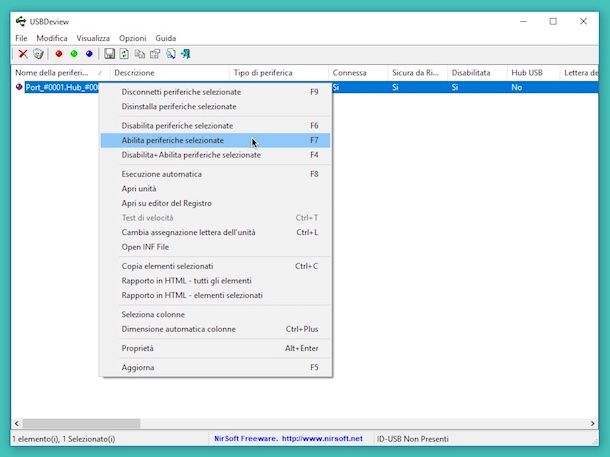This screenshot has width=610, height=457.
Task: Open the Visualizza menu
Action: [93, 38]
